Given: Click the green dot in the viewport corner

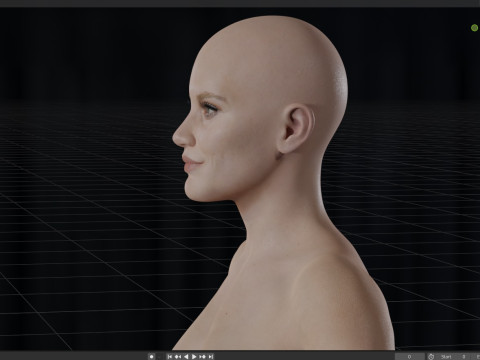Looking at the screenshot, I should [x=474, y=28].
